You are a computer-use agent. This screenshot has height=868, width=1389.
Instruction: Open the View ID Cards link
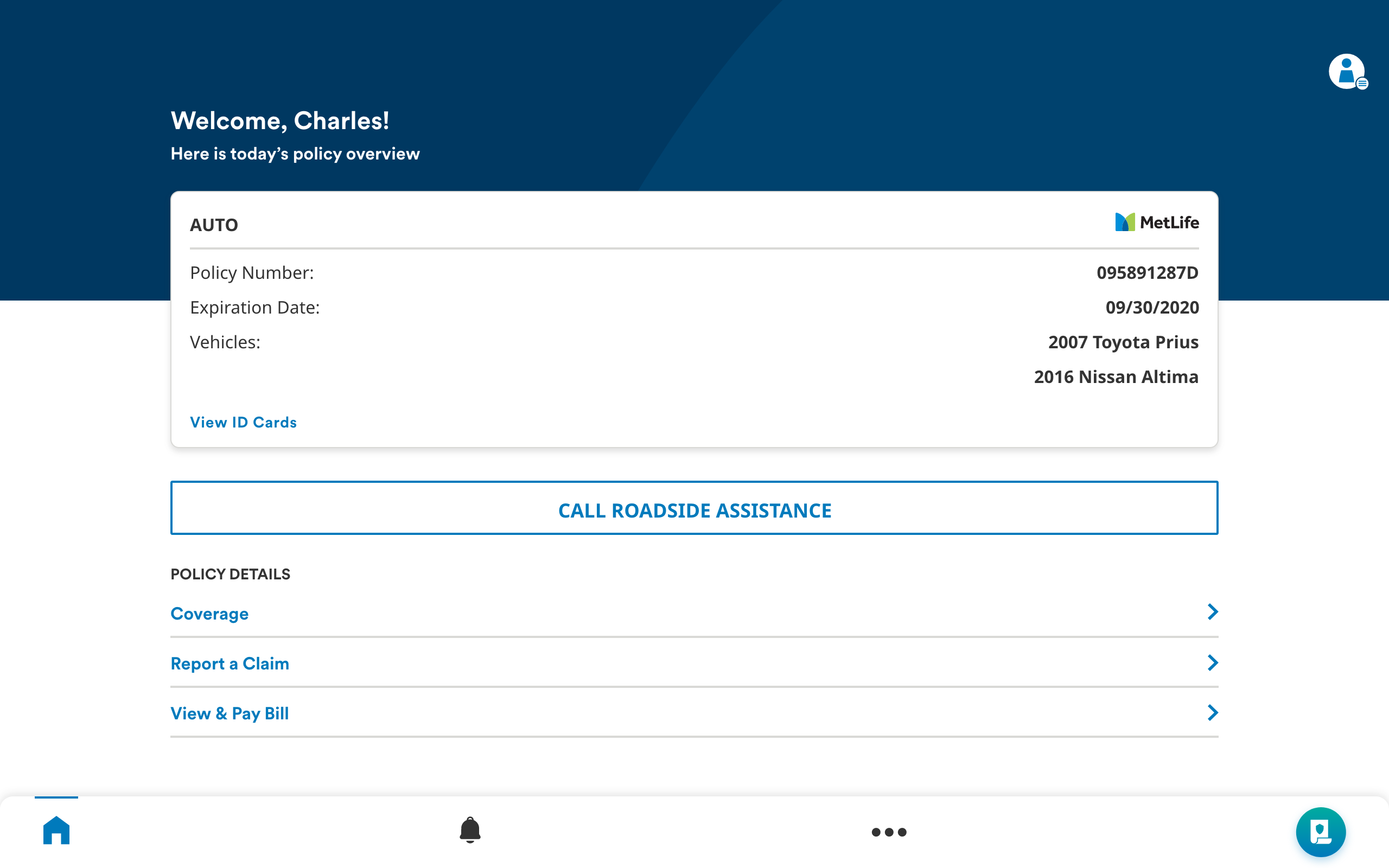coord(244,423)
